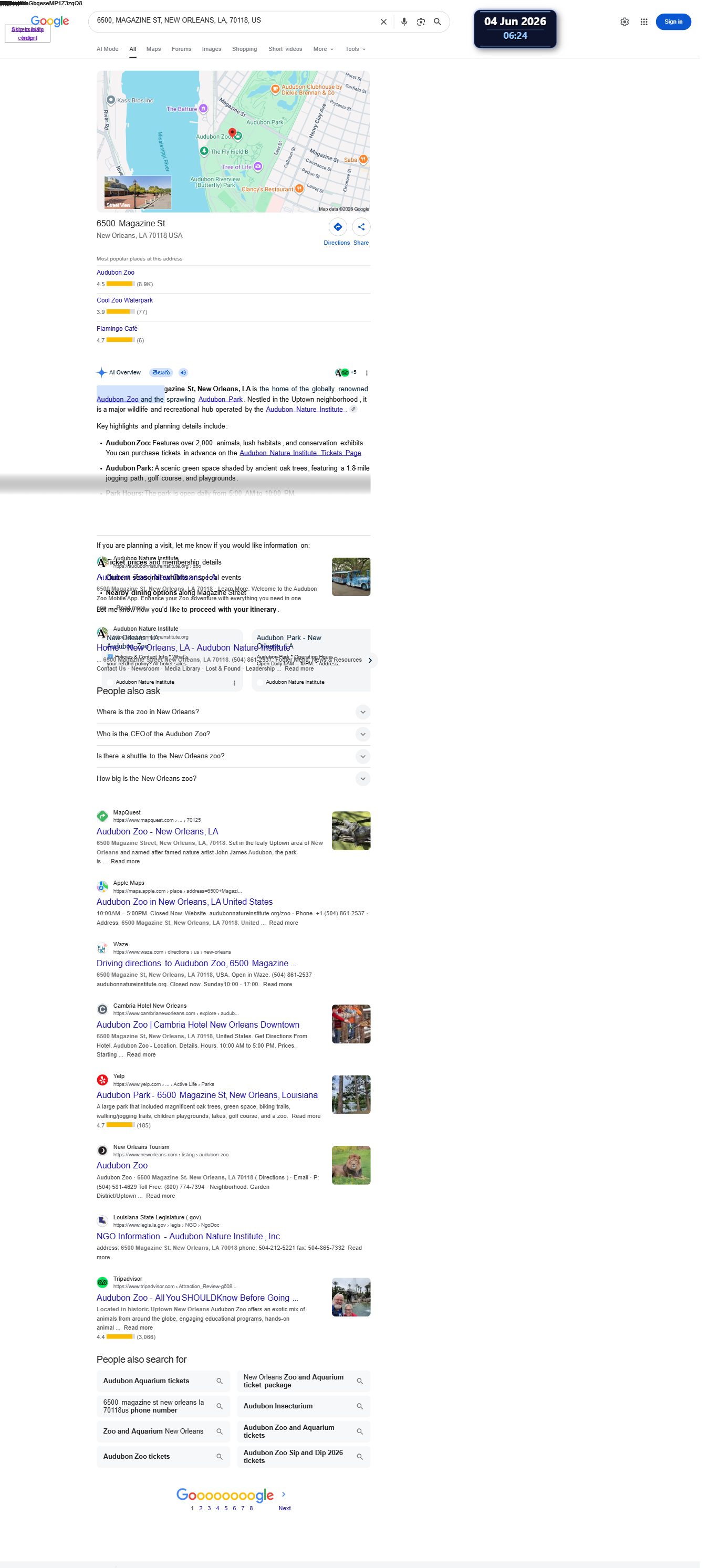
Task: Select The Batture pin on the map
Action: 206,110
